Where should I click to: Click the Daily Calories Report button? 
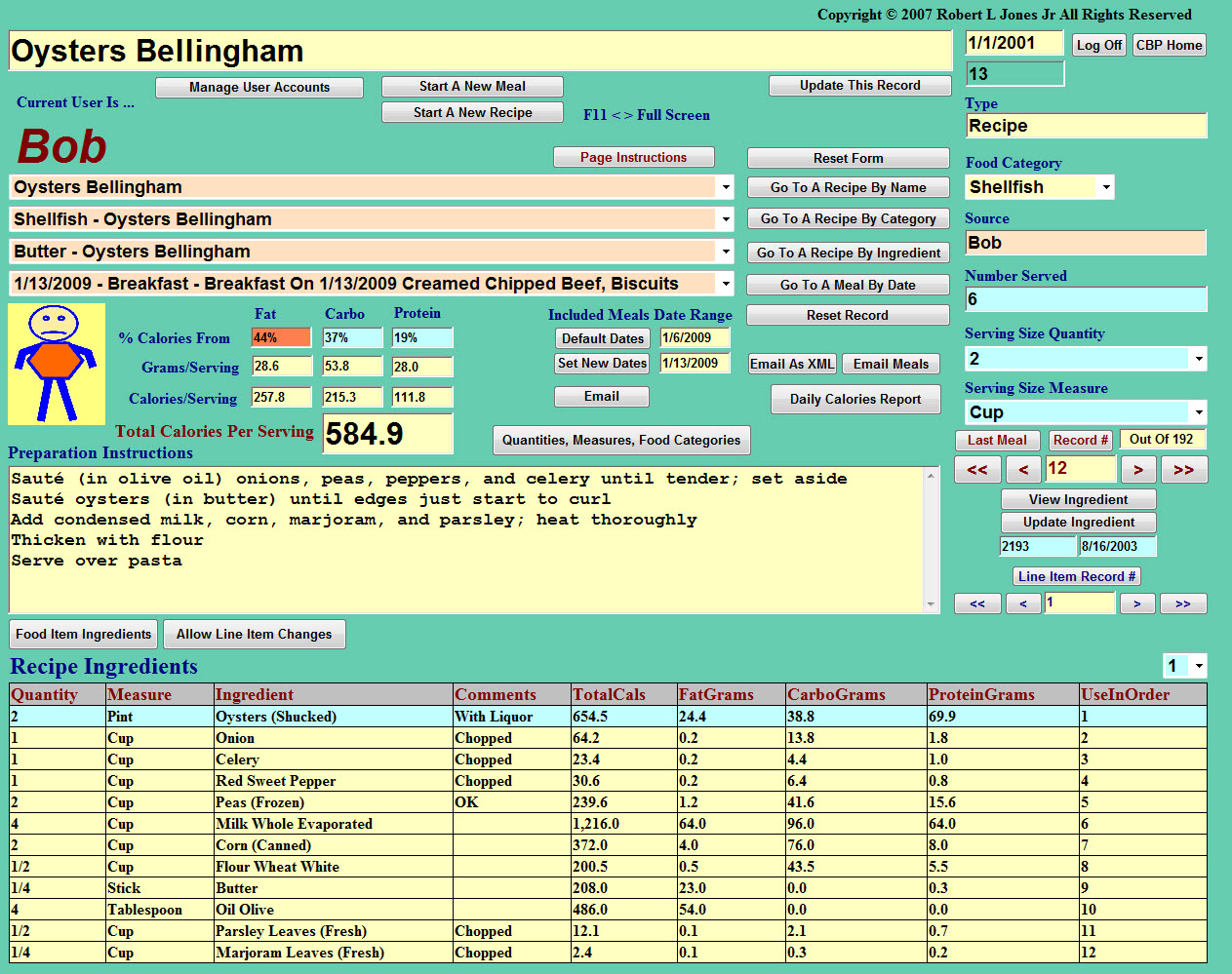855,399
